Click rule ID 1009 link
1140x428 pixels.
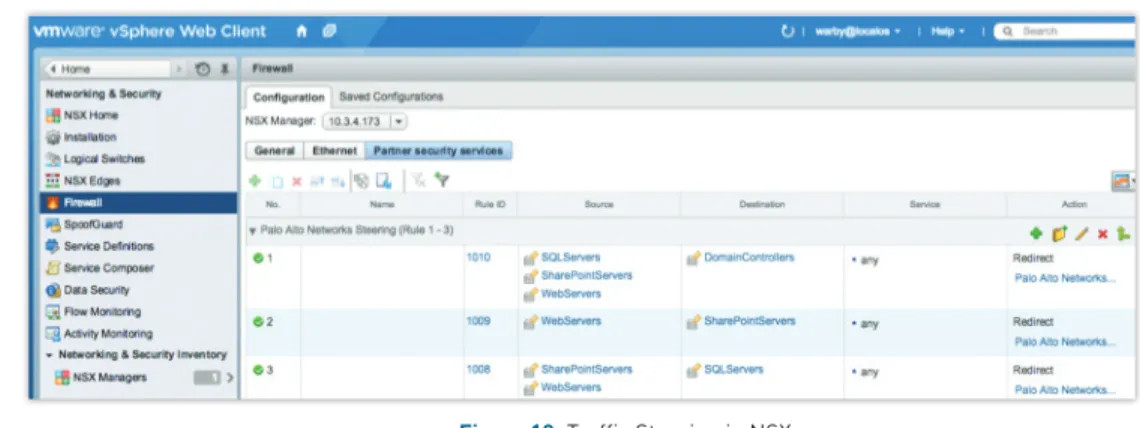(x=478, y=320)
